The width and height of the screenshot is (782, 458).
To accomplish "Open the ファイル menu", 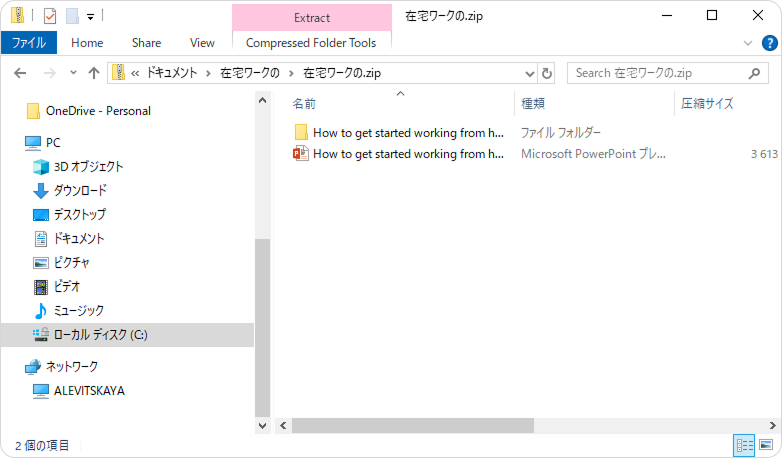I will [28, 43].
